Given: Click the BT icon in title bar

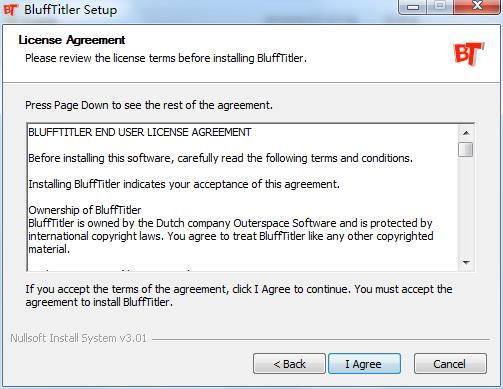Looking at the screenshot, I should [10, 9].
